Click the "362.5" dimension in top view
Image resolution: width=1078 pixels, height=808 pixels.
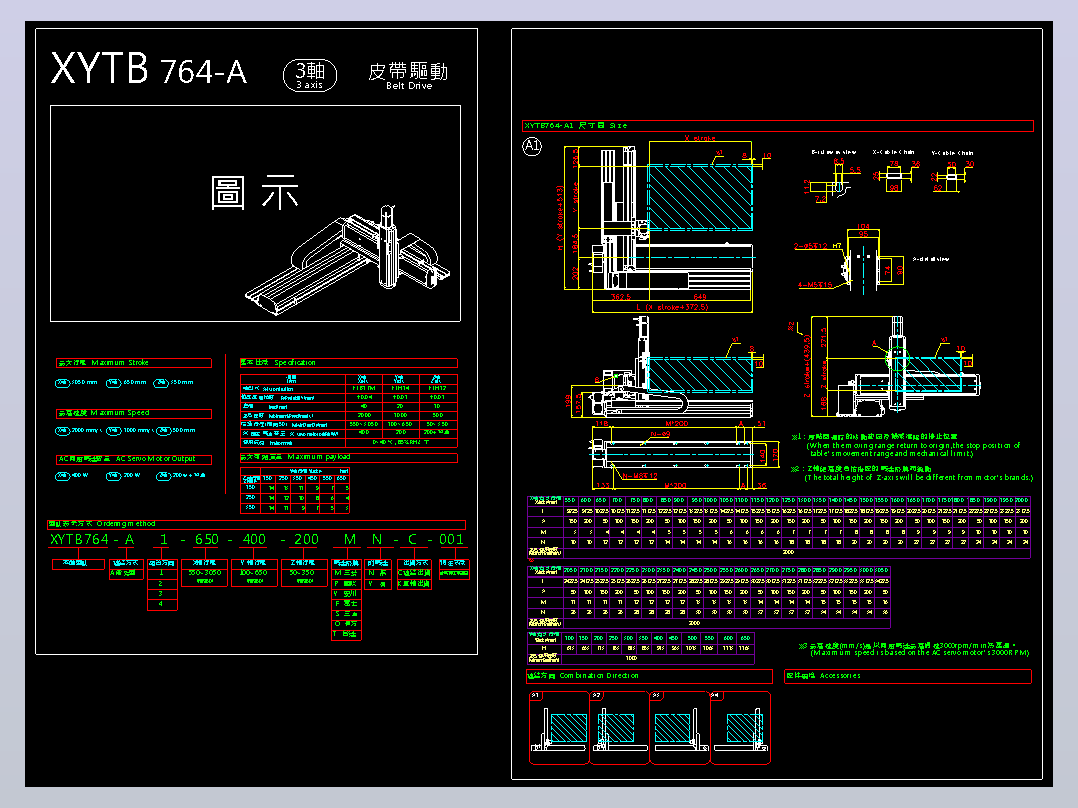(x=621, y=298)
